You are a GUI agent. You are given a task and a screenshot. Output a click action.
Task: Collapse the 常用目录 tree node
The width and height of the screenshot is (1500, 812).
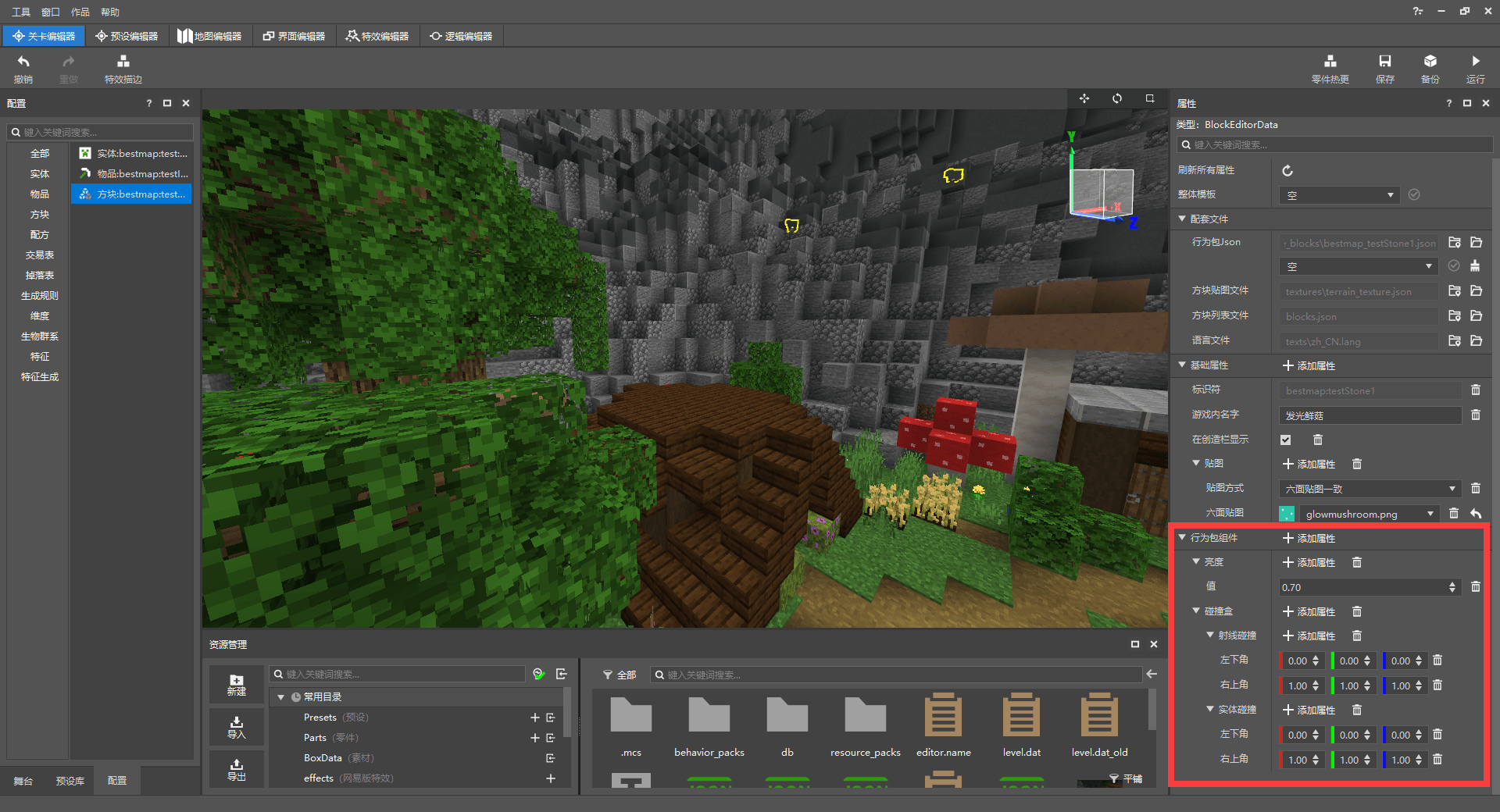[280, 696]
